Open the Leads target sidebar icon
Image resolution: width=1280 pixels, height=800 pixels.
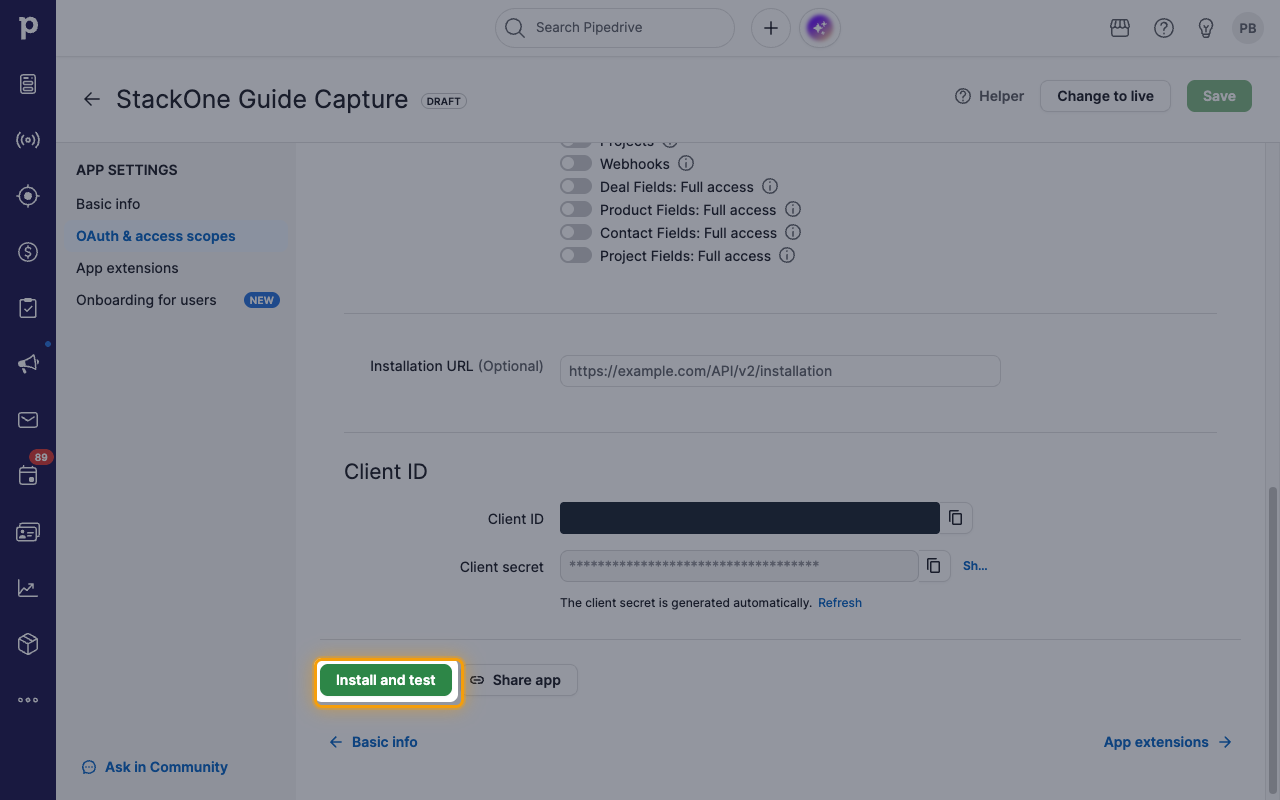point(28,196)
